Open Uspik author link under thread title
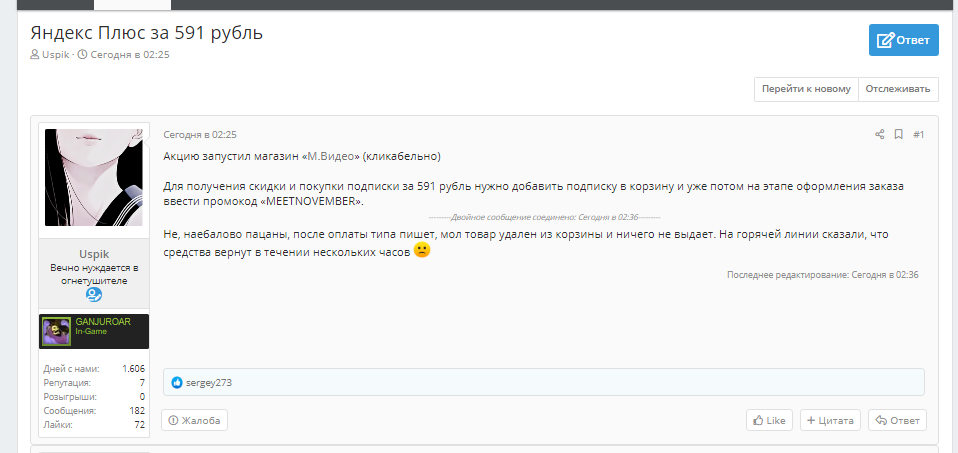This screenshot has width=958, height=453. [56, 54]
